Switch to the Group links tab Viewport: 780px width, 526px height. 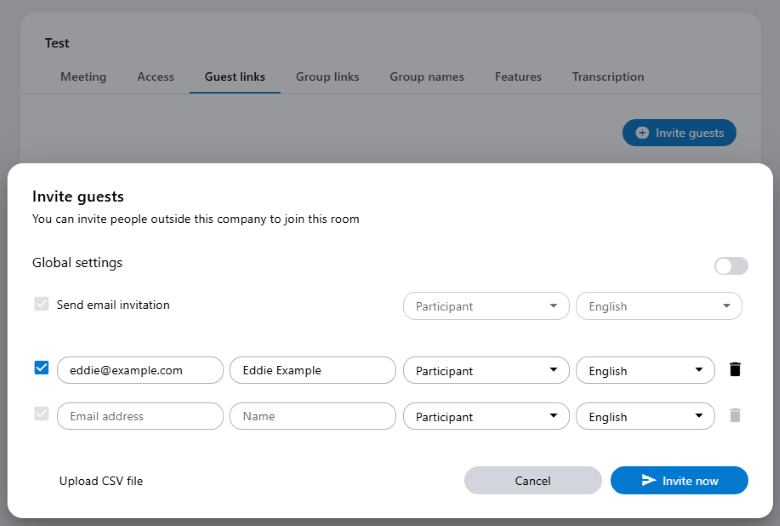pyautogui.click(x=327, y=77)
